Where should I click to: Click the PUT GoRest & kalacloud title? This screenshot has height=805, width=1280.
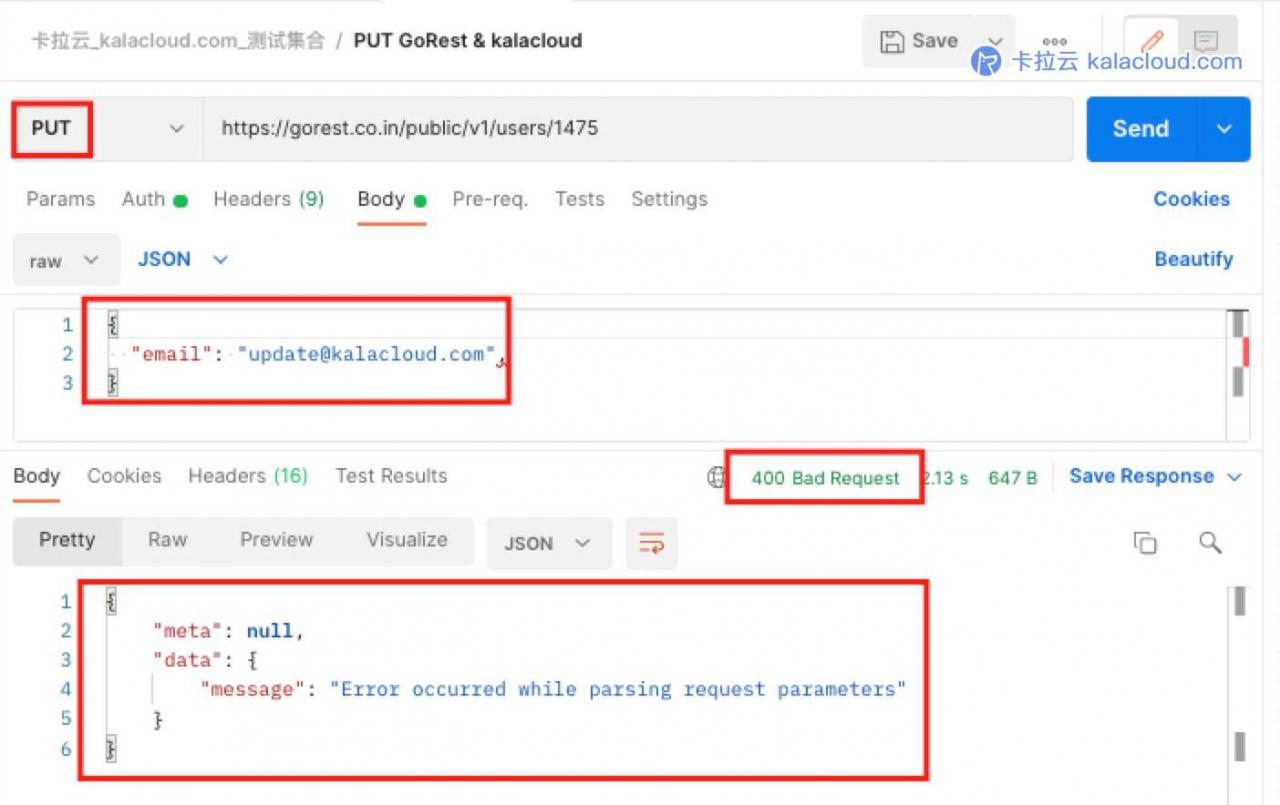(x=468, y=41)
